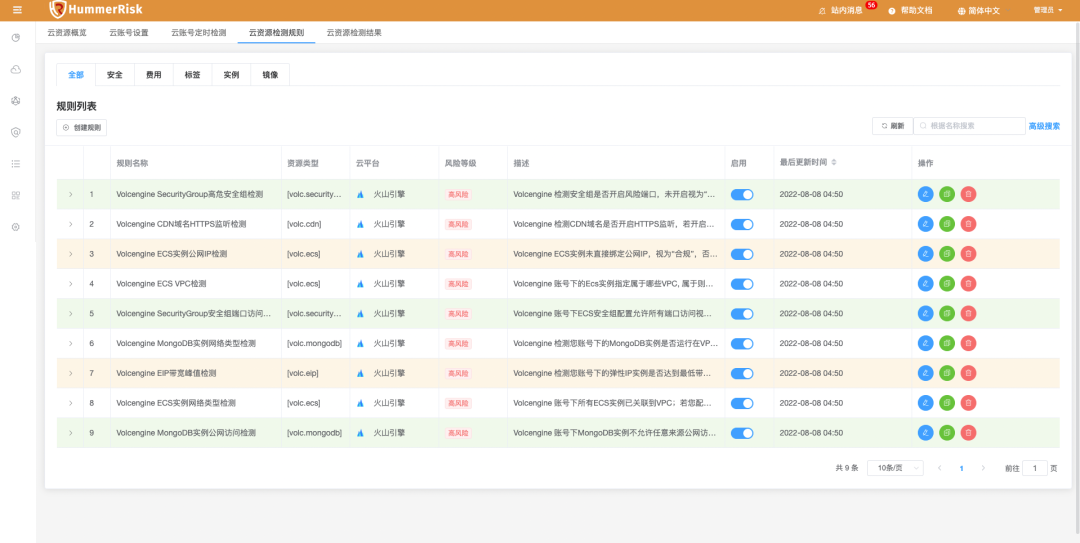Expand row 3 ECS实例公网IP检测
This screenshot has width=1080, height=543.
pos(70,254)
